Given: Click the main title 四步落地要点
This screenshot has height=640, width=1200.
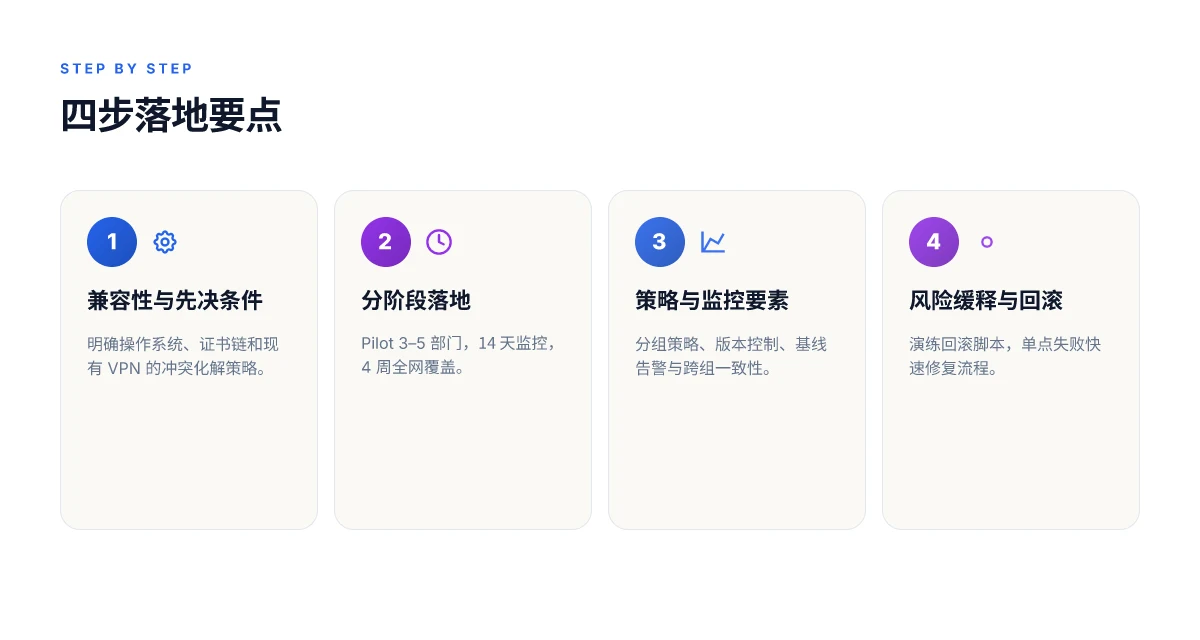Looking at the screenshot, I should point(171,116).
